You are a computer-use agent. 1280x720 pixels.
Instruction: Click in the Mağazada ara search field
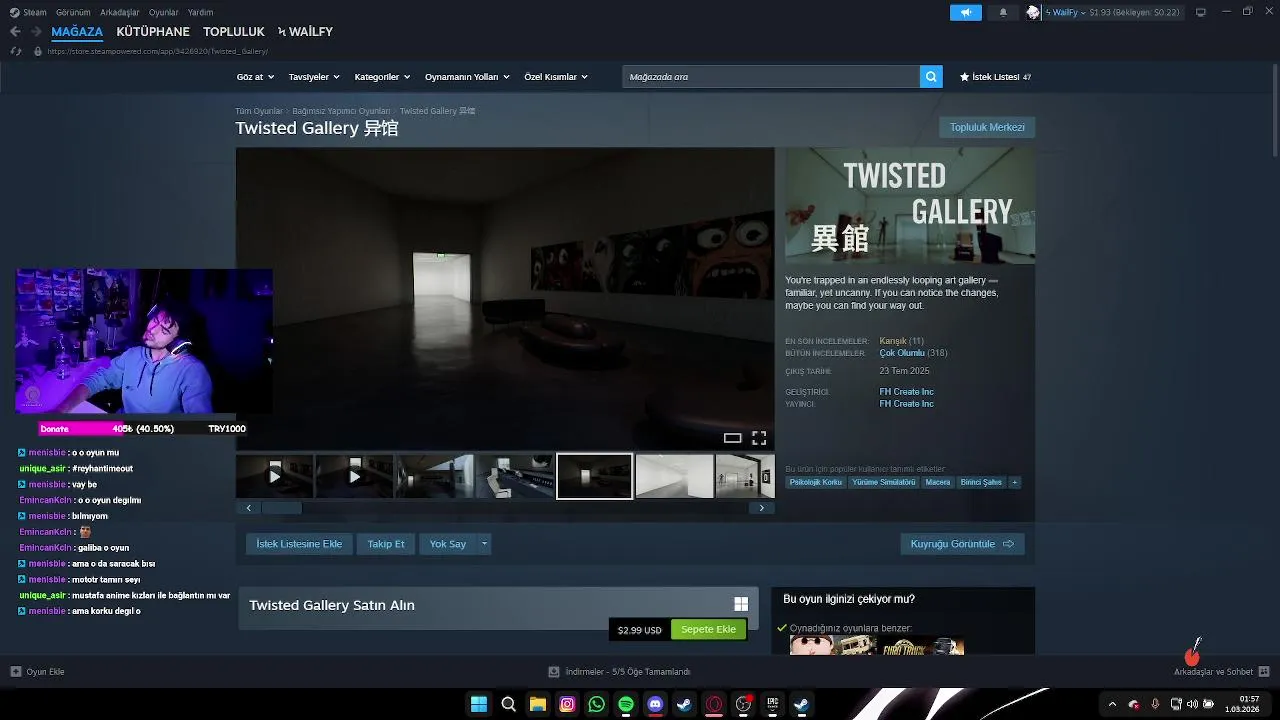click(x=770, y=77)
